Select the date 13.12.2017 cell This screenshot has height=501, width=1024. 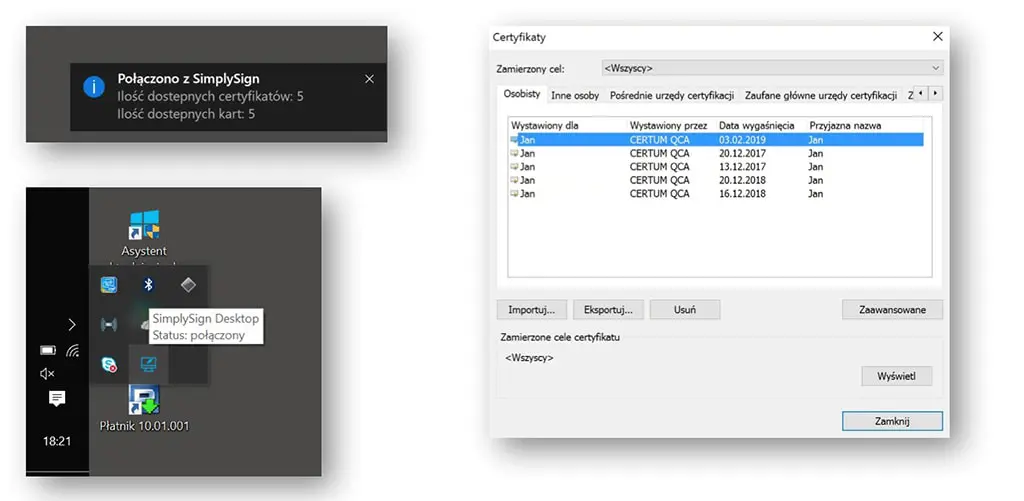[x=743, y=167]
